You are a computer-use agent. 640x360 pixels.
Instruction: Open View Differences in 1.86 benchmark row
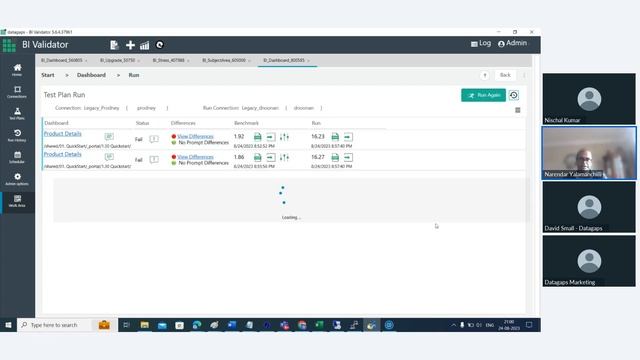pos(195,157)
